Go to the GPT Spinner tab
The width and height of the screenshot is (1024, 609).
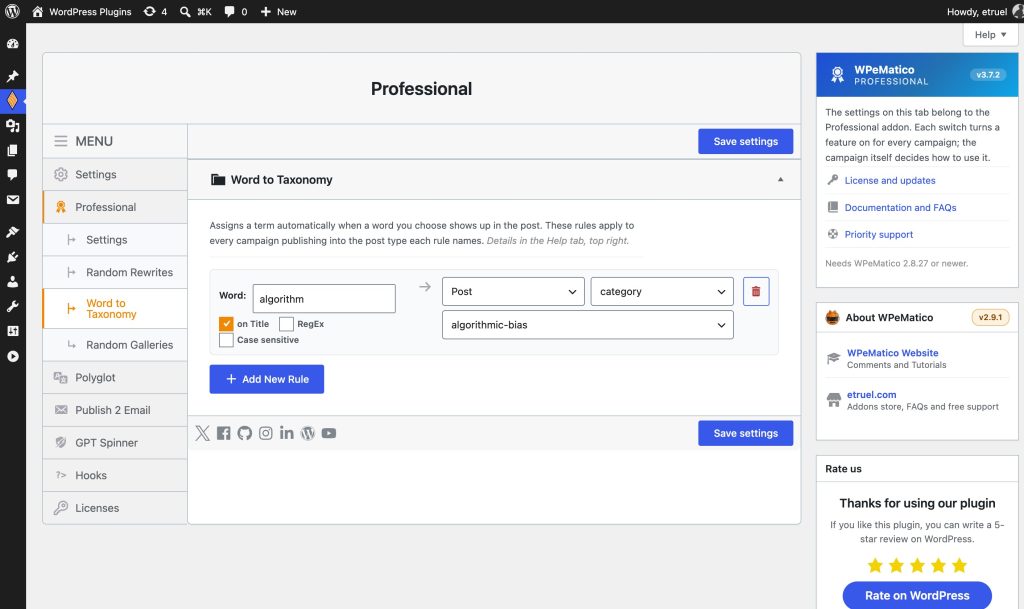click(115, 443)
